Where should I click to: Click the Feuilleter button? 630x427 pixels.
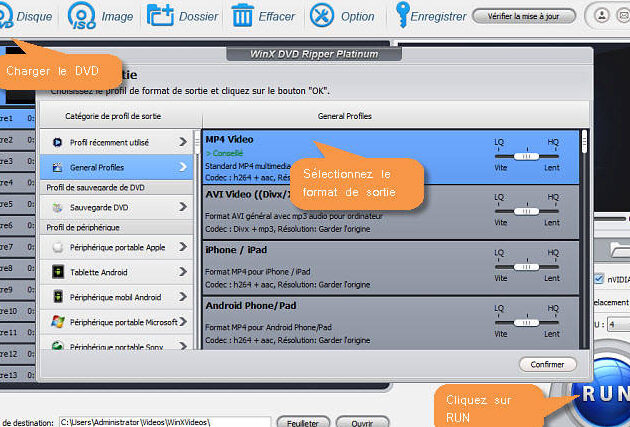pyautogui.click(x=303, y=422)
